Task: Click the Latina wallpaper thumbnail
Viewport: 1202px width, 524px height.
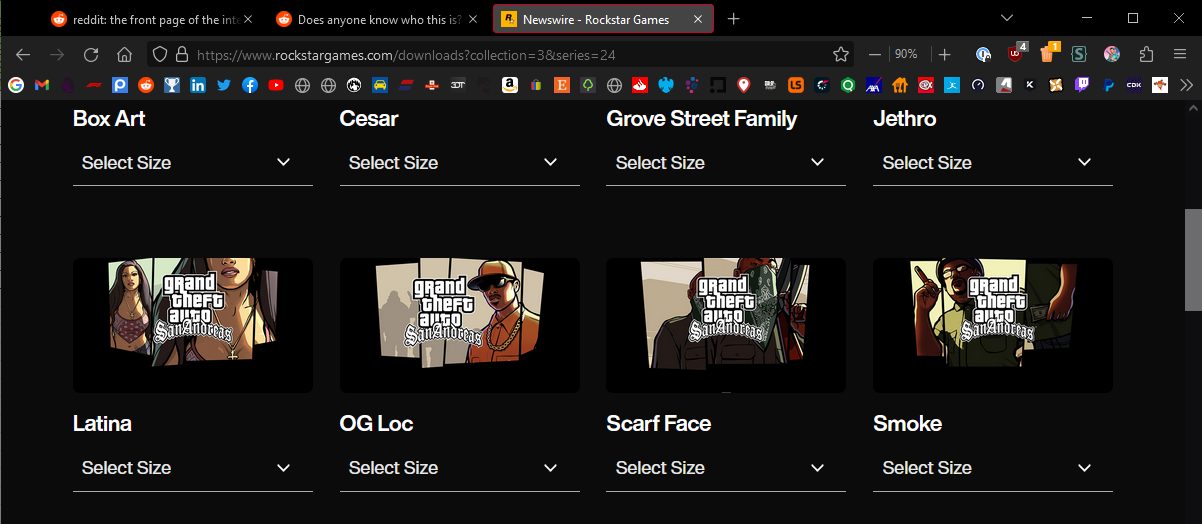Action: [193, 325]
